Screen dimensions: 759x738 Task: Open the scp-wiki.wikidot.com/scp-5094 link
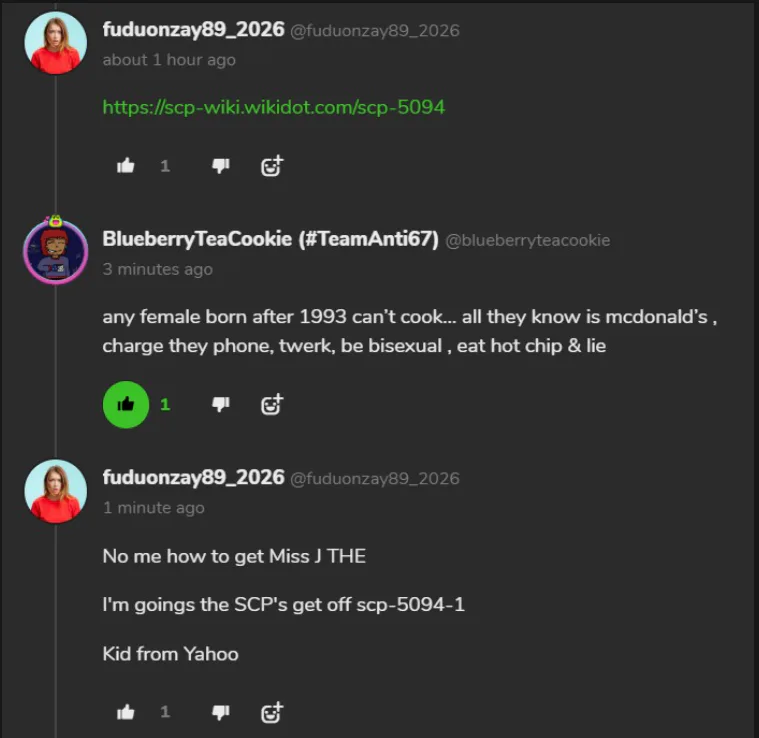pos(273,107)
